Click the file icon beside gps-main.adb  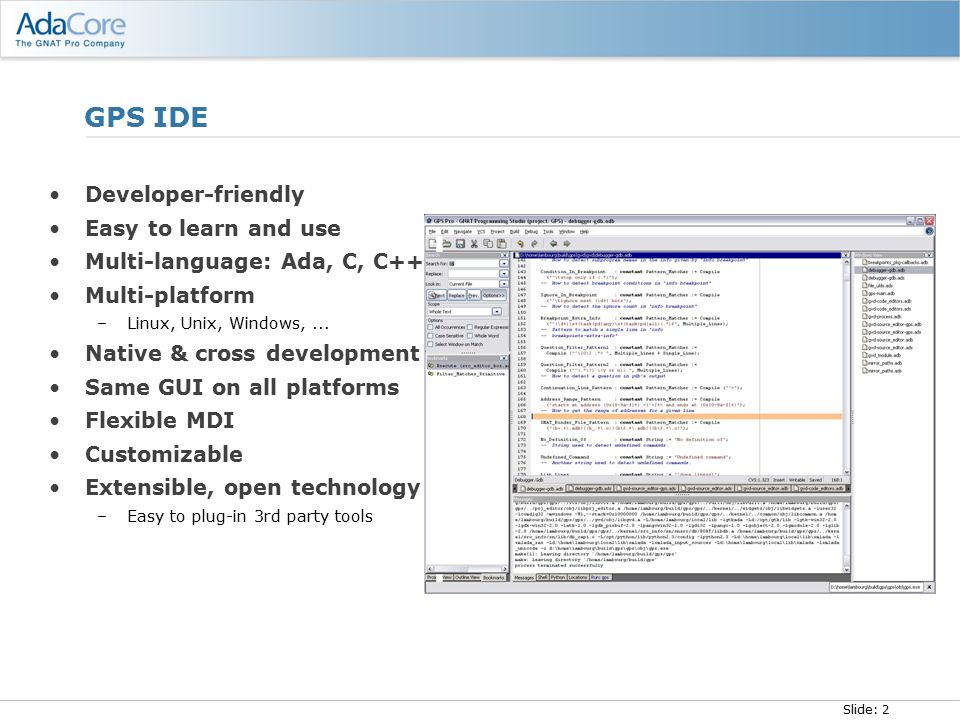click(x=865, y=293)
